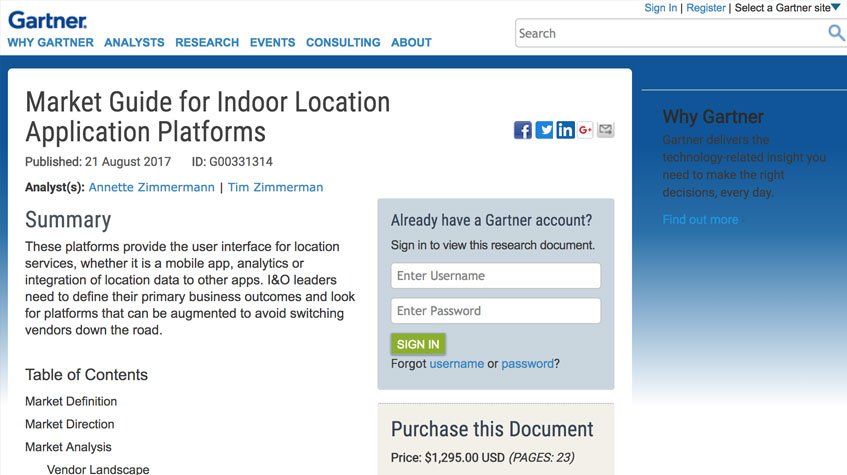
Task: Open the EVENTS menu
Action: point(272,42)
